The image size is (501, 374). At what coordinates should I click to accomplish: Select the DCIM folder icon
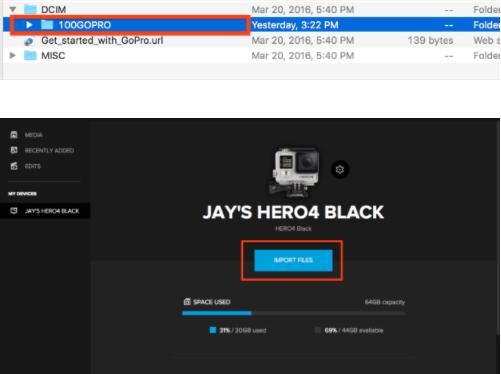(x=30, y=9)
